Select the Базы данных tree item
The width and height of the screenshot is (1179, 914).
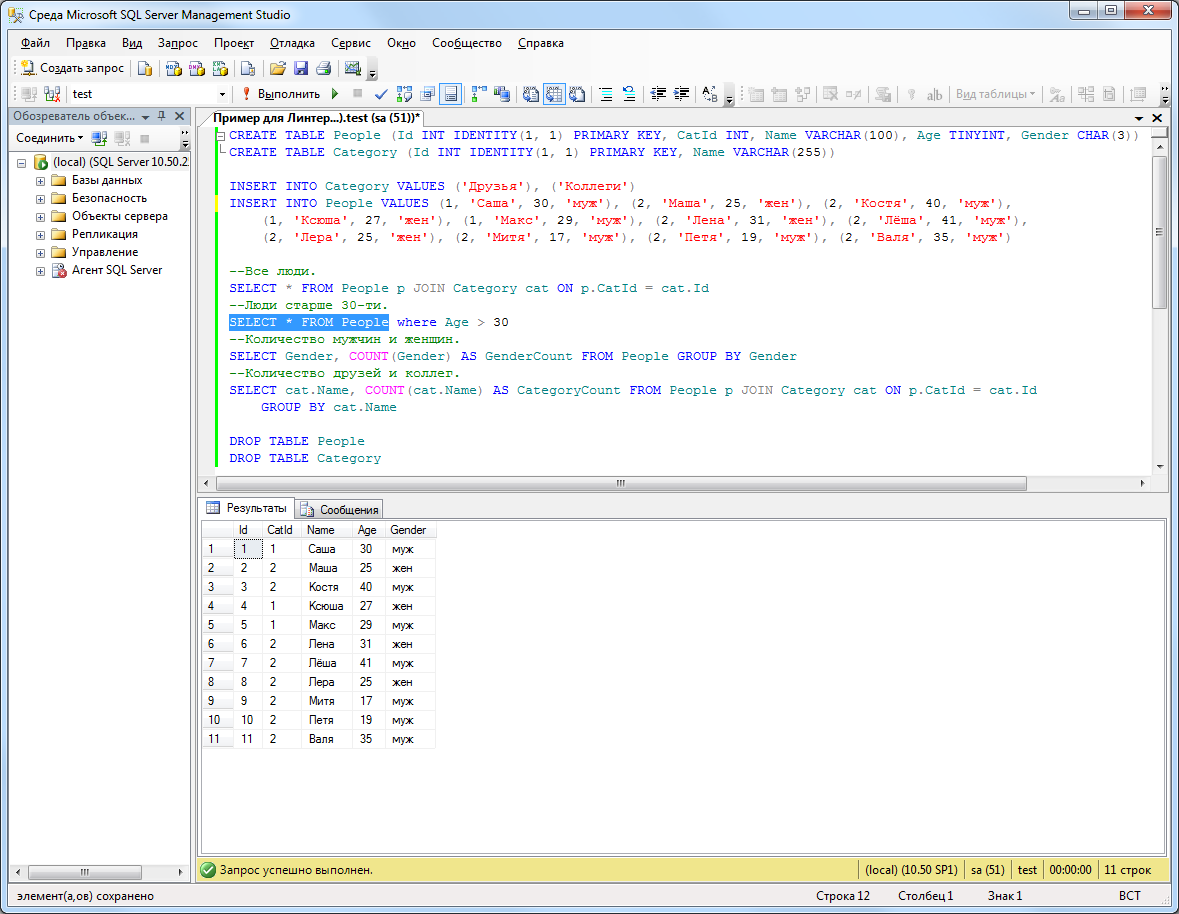coord(108,180)
